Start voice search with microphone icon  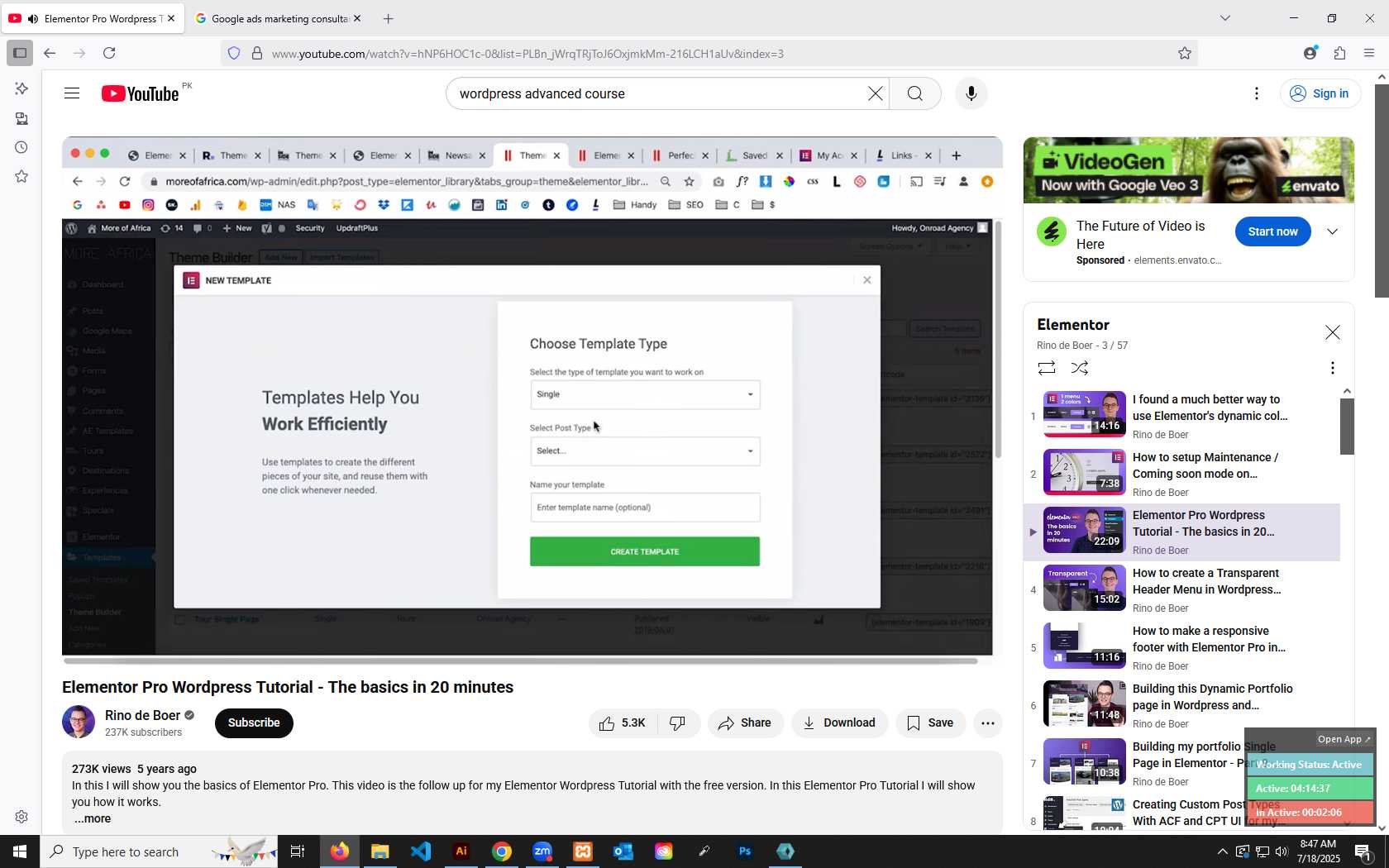pyautogui.click(x=971, y=93)
